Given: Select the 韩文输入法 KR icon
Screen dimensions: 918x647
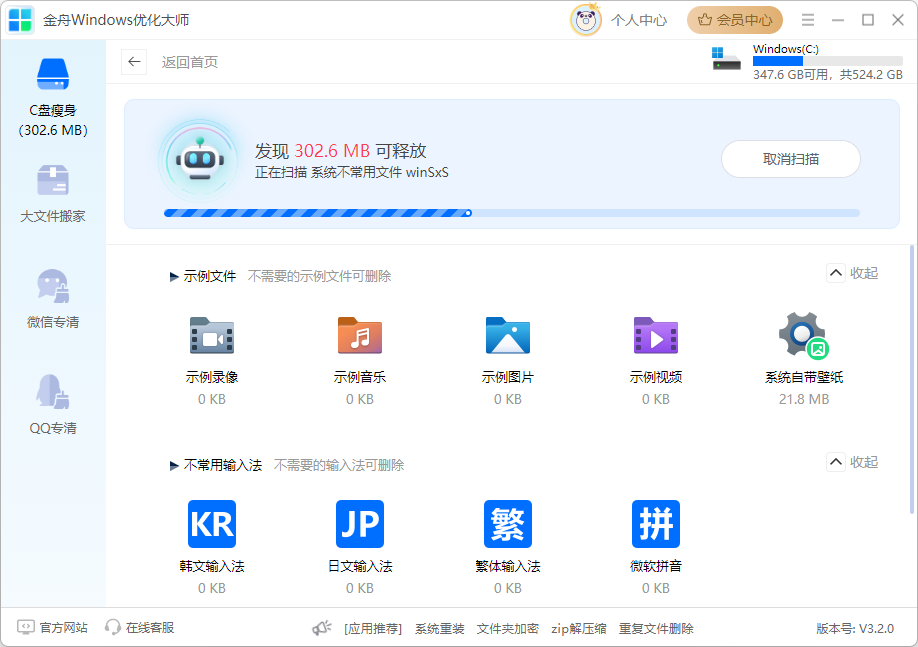Looking at the screenshot, I should pos(212,524).
